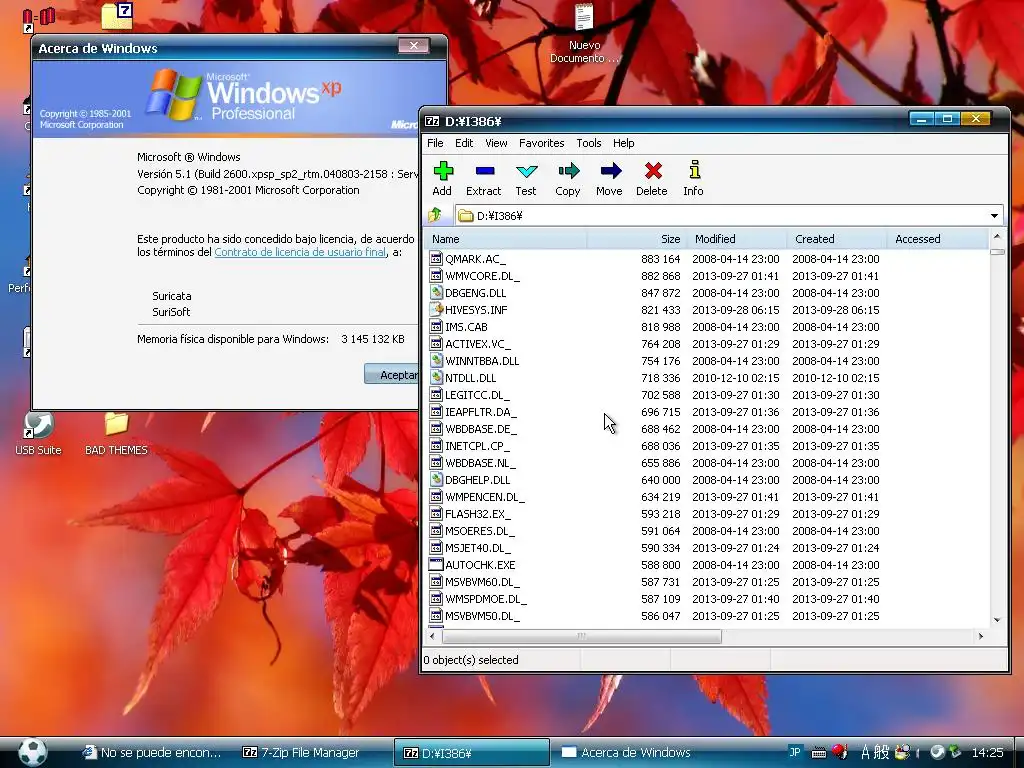Click the D:¥I386¥ taskbar button
1024x768 pixels.
pos(472,752)
